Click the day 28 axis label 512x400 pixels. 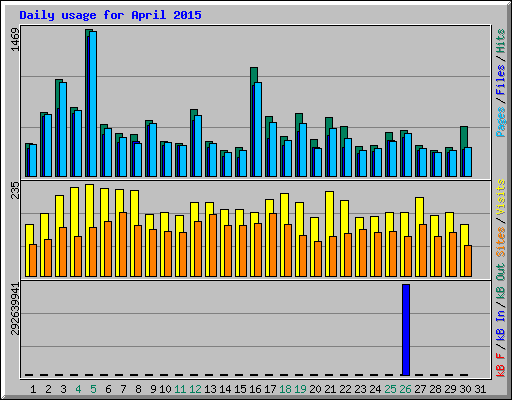435,389
